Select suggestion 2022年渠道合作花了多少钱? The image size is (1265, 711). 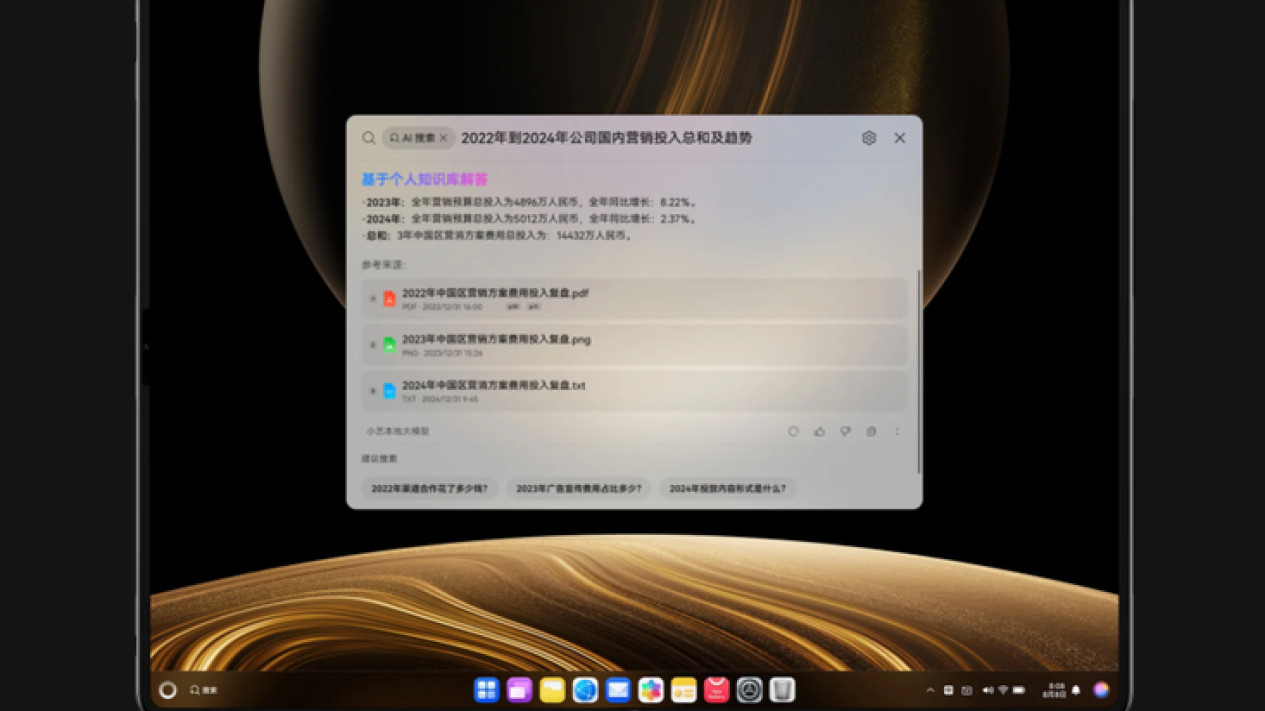[429, 489]
